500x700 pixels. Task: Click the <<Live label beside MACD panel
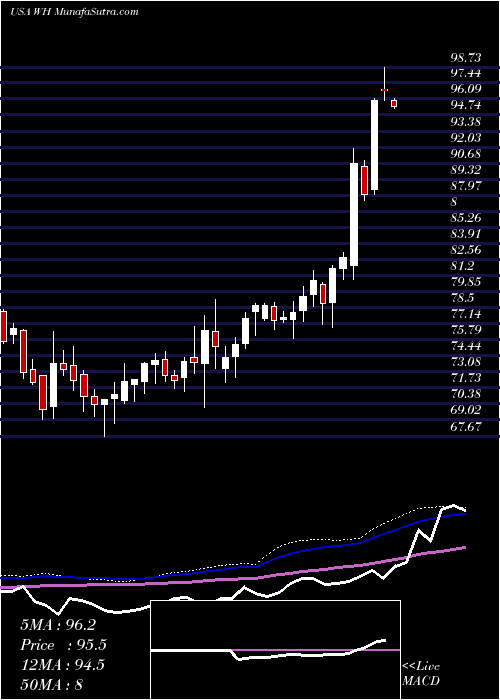(421, 667)
